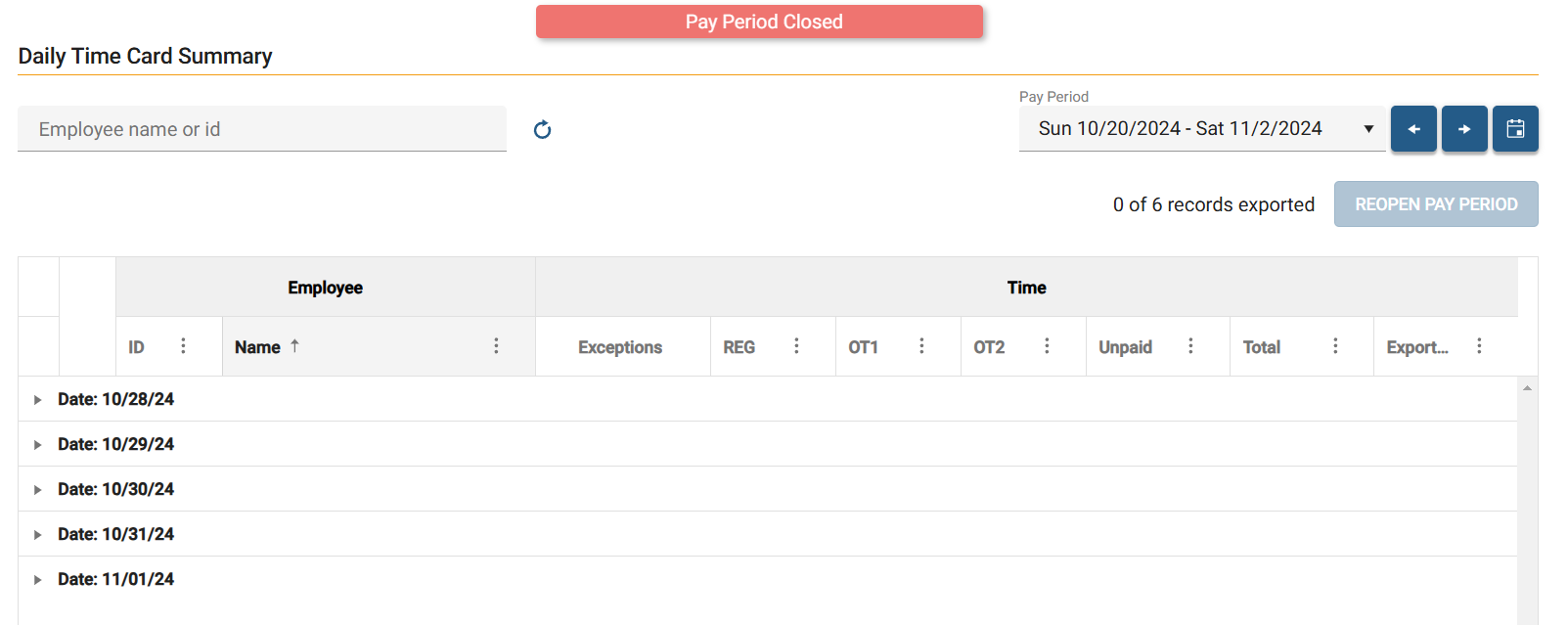This screenshot has height=625, width=1568.
Task: Expand the Date 10/28/24 group
Action: [x=37, y=400]
